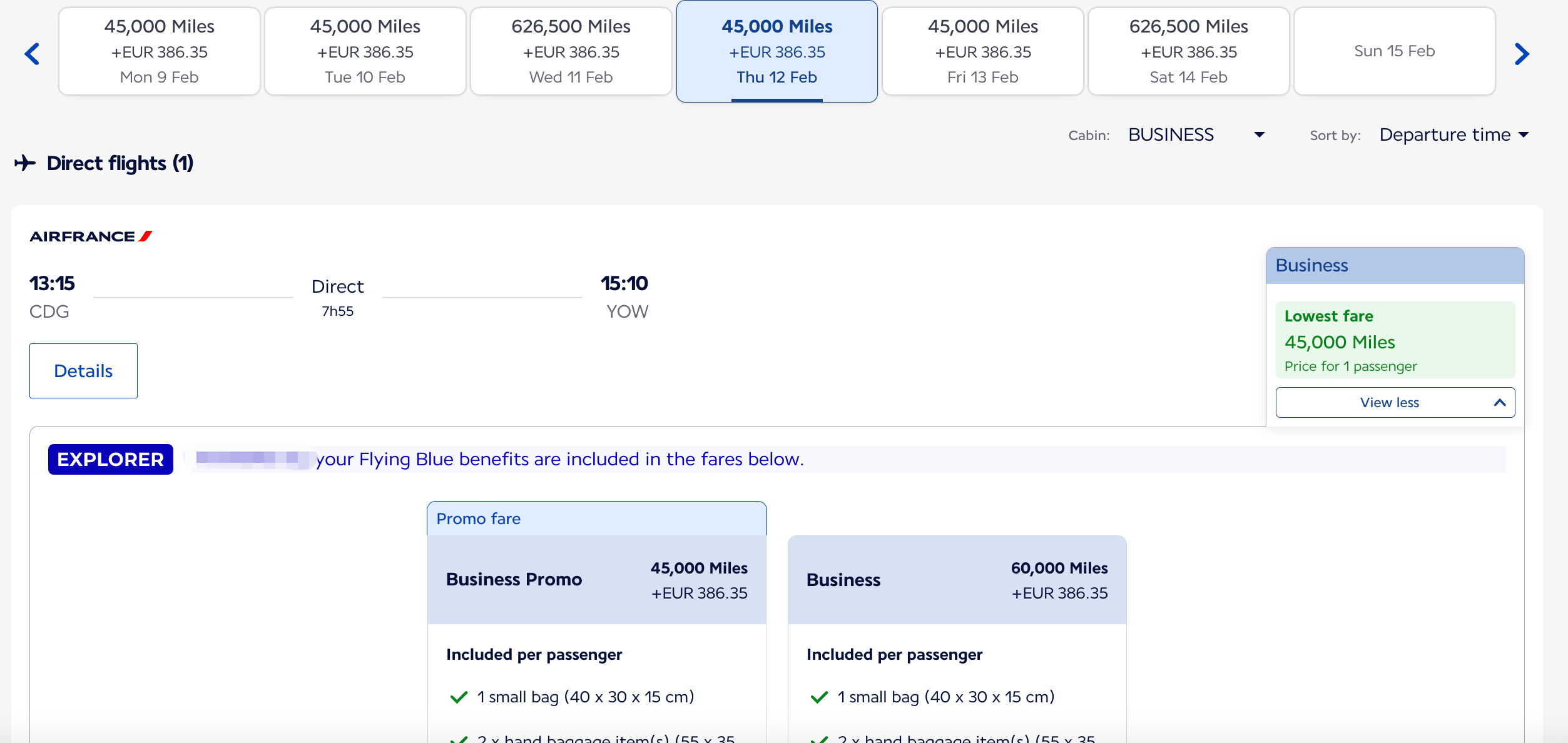Click the green checkmark in Business Promo

click(459, 697)
